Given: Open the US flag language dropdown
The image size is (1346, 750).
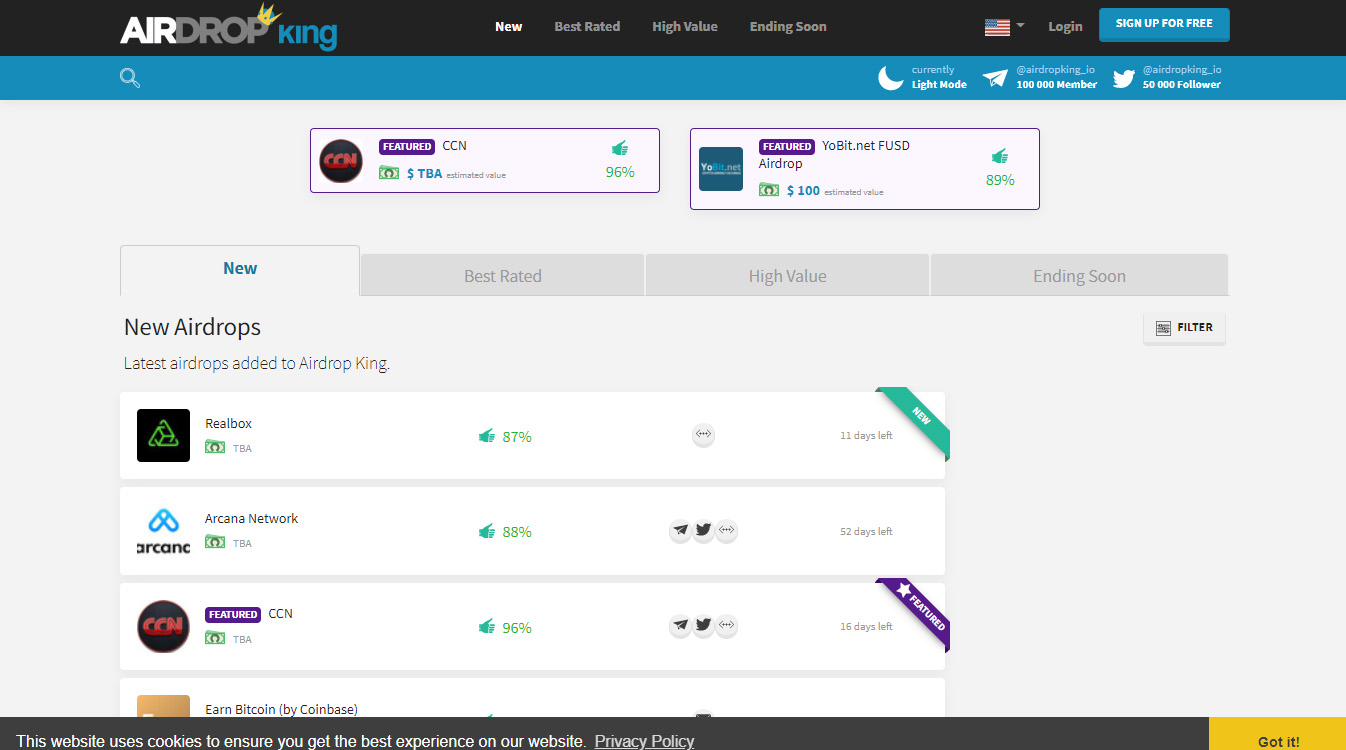Looking at the screenshot, I should click(x=1004, y=27).
